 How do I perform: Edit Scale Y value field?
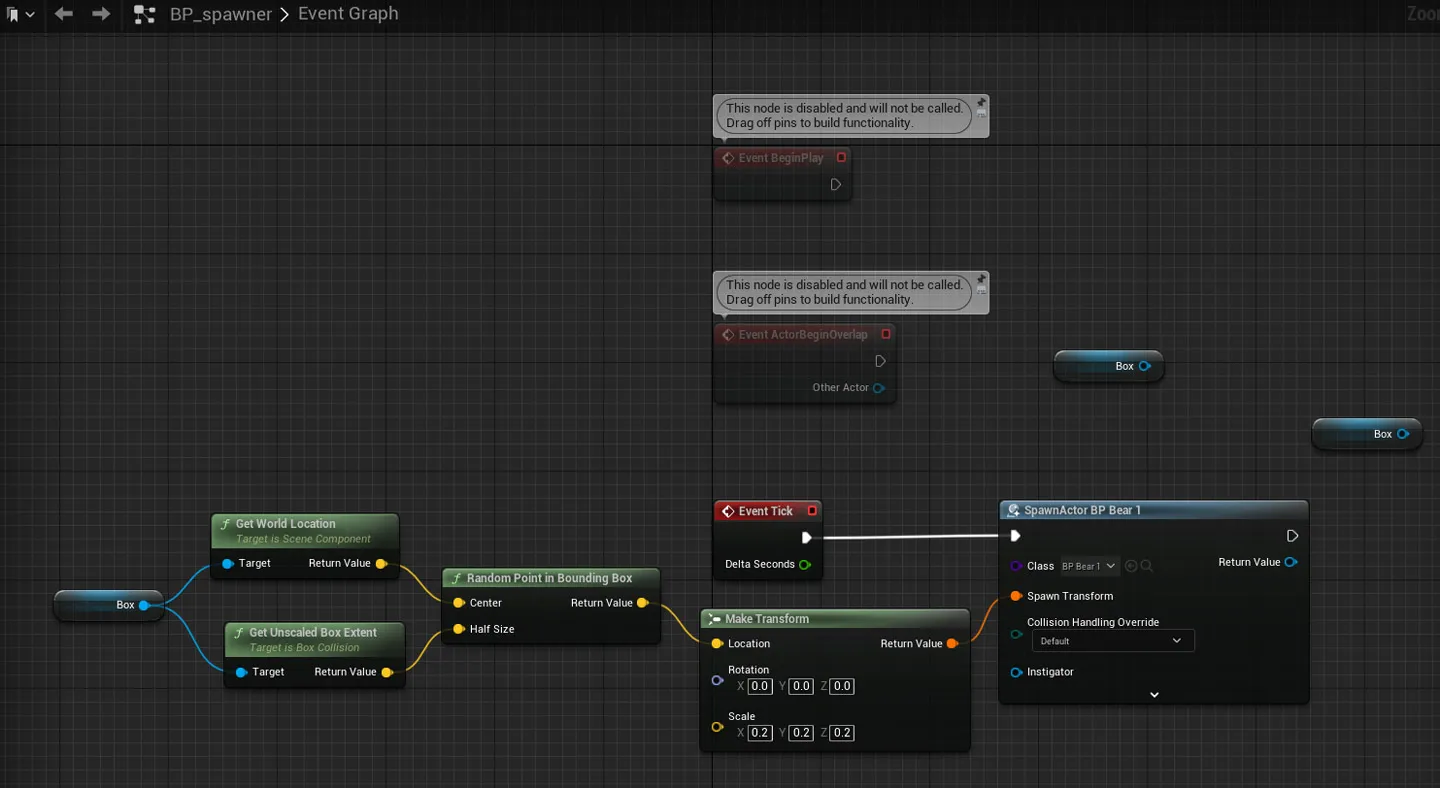[x=801, y=733]
